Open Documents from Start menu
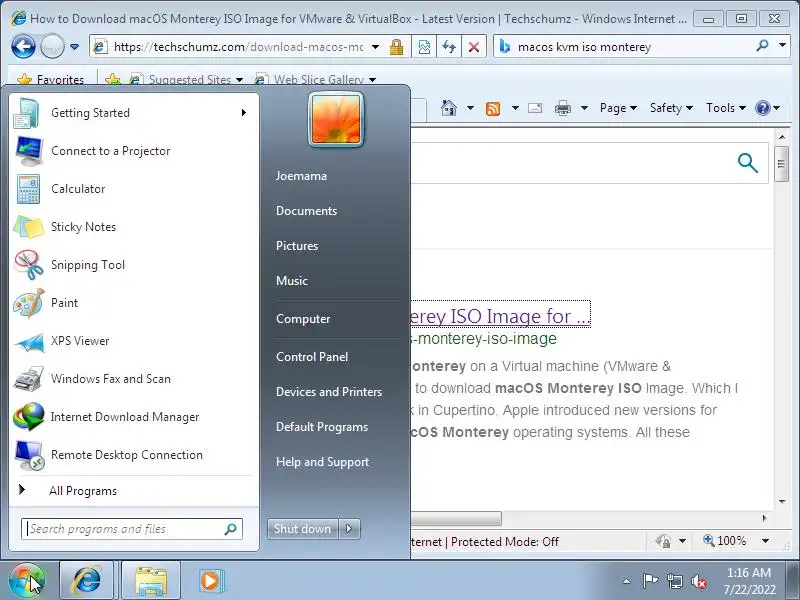 click(306, 211)
